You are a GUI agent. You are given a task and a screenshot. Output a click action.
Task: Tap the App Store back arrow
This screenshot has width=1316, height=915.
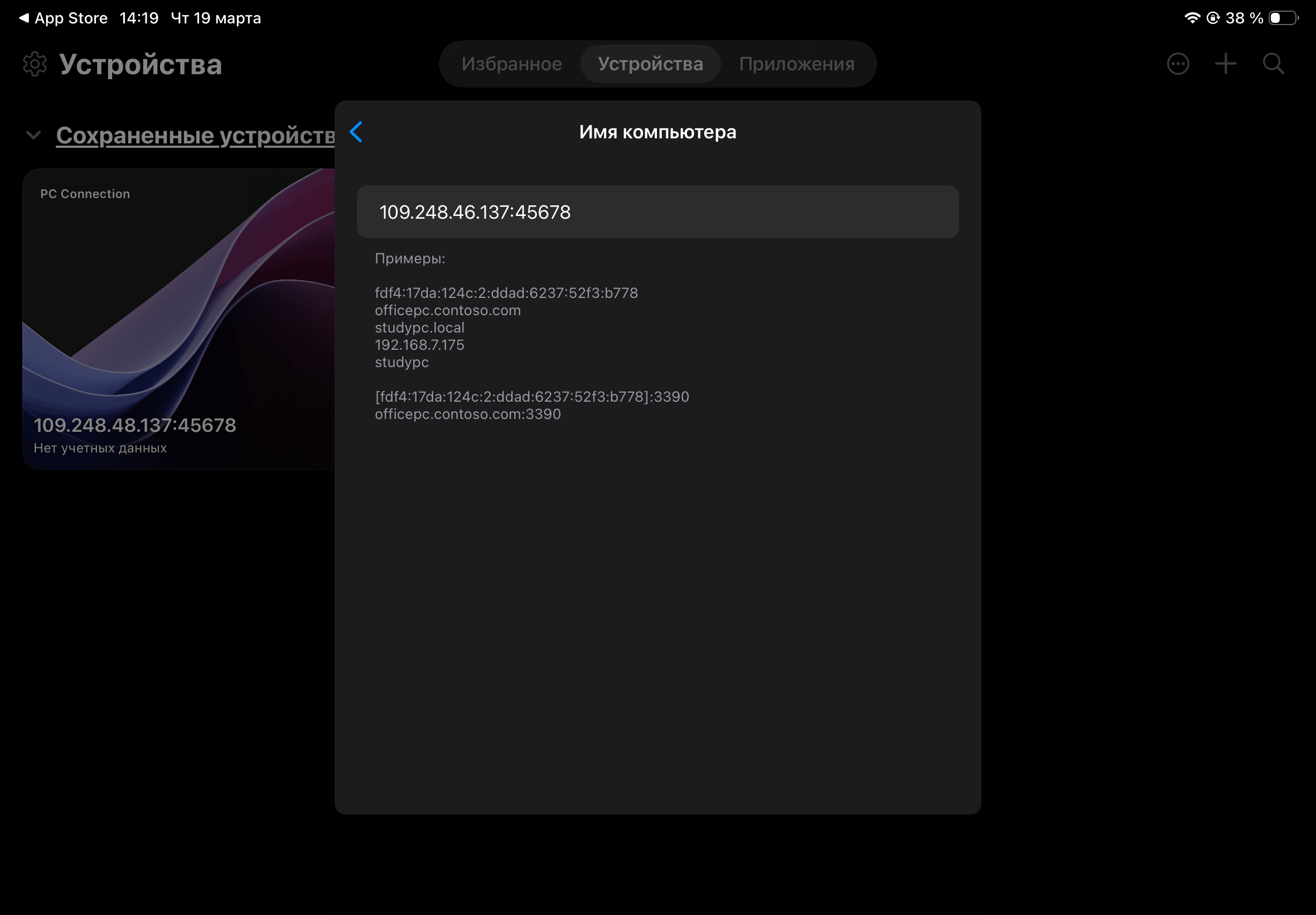pyautogui.click(x=23, y=18)
